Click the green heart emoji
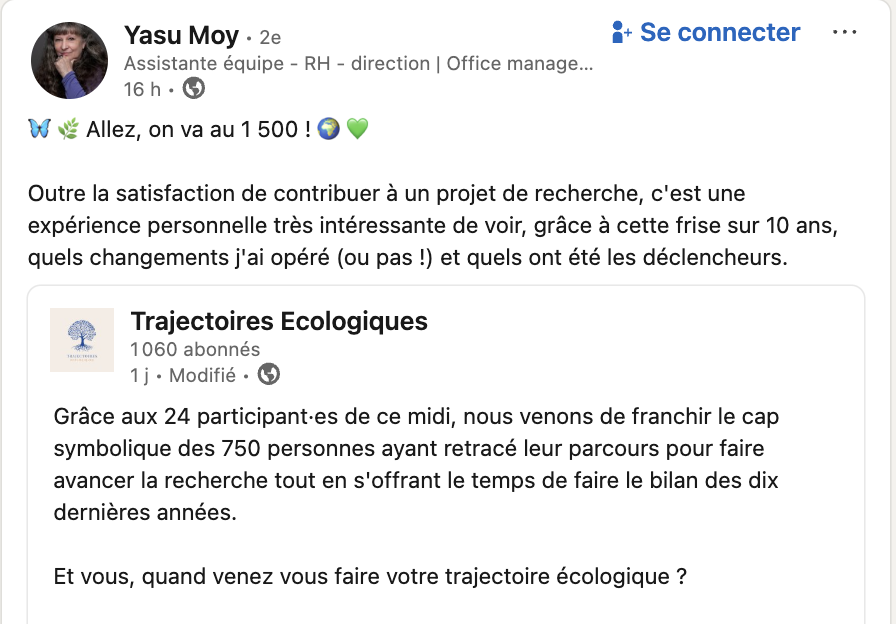The width and height of the screenshot is (896, 624). tap(357, 129)
